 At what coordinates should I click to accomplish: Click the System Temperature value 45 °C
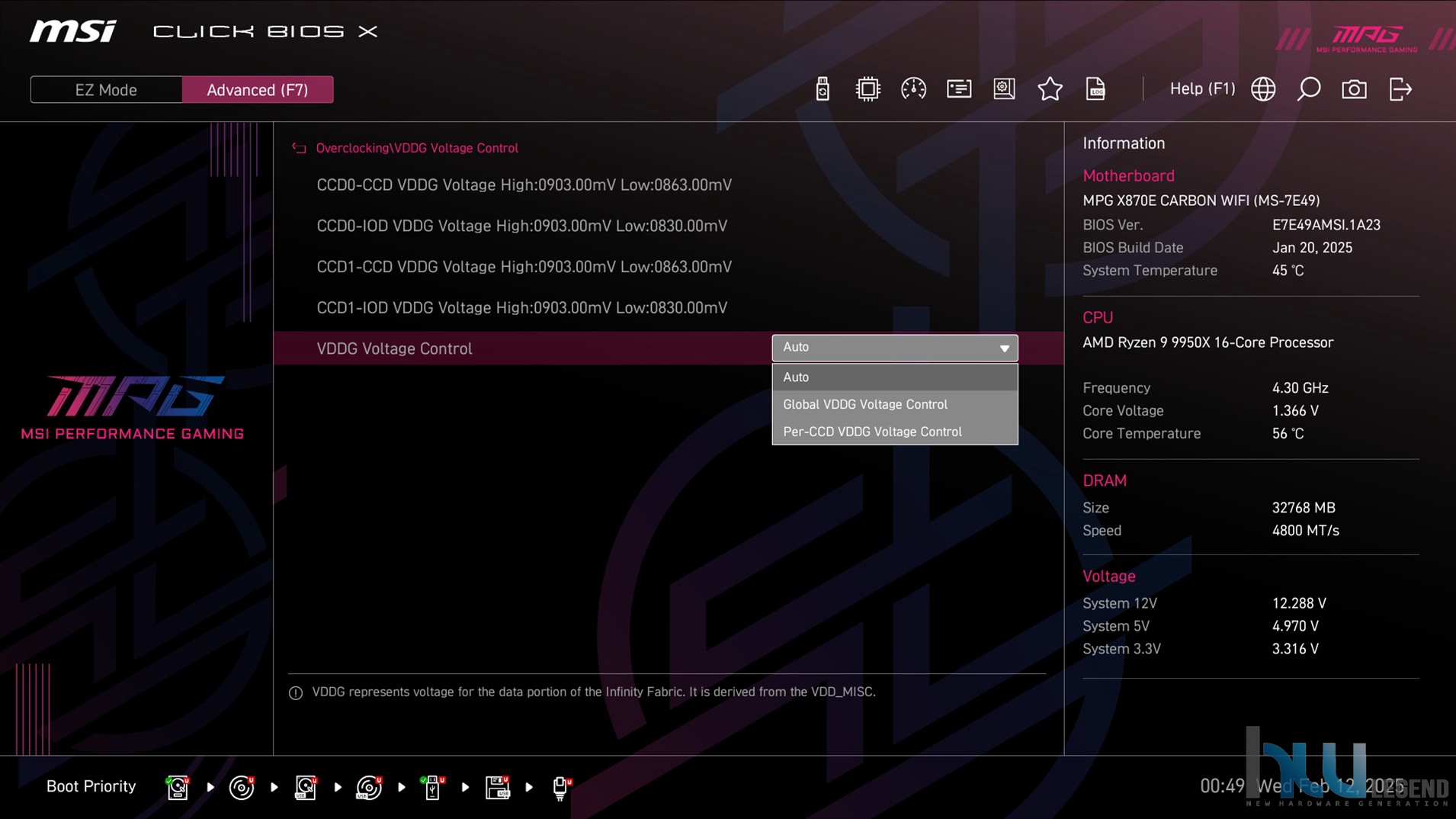[1288, 271]
